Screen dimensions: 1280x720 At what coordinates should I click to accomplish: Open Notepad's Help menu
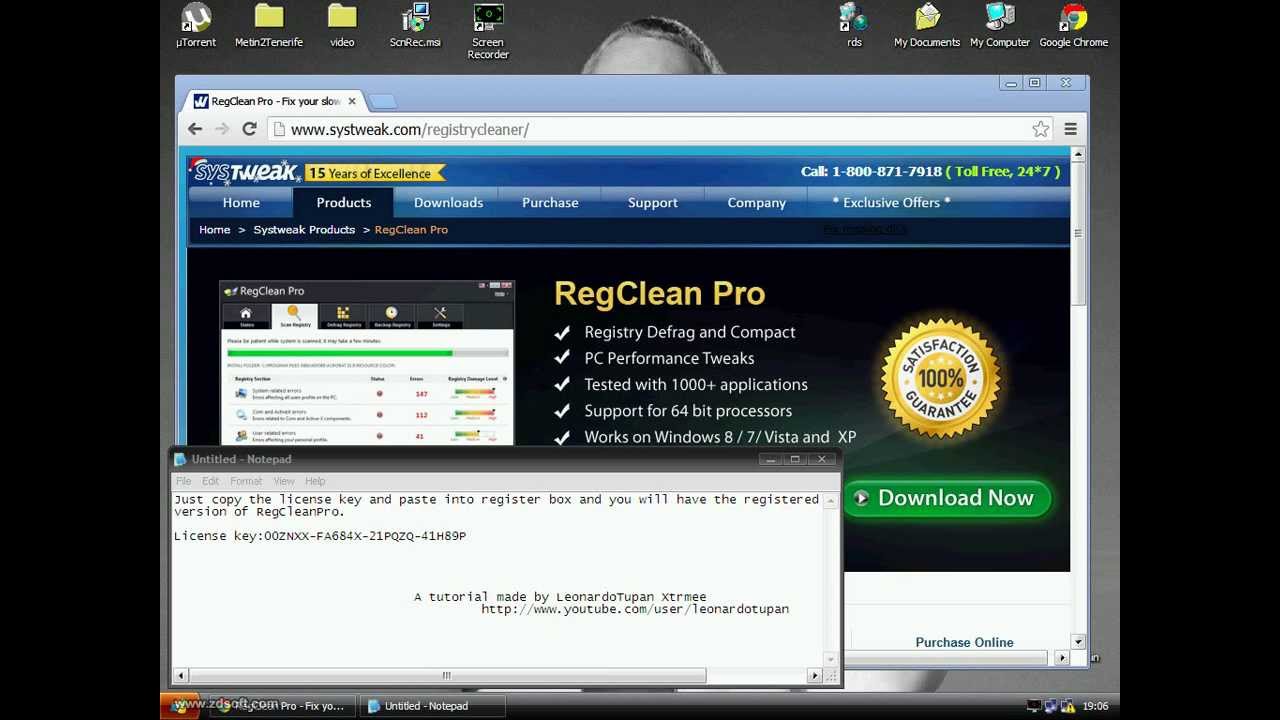point(315,481)
